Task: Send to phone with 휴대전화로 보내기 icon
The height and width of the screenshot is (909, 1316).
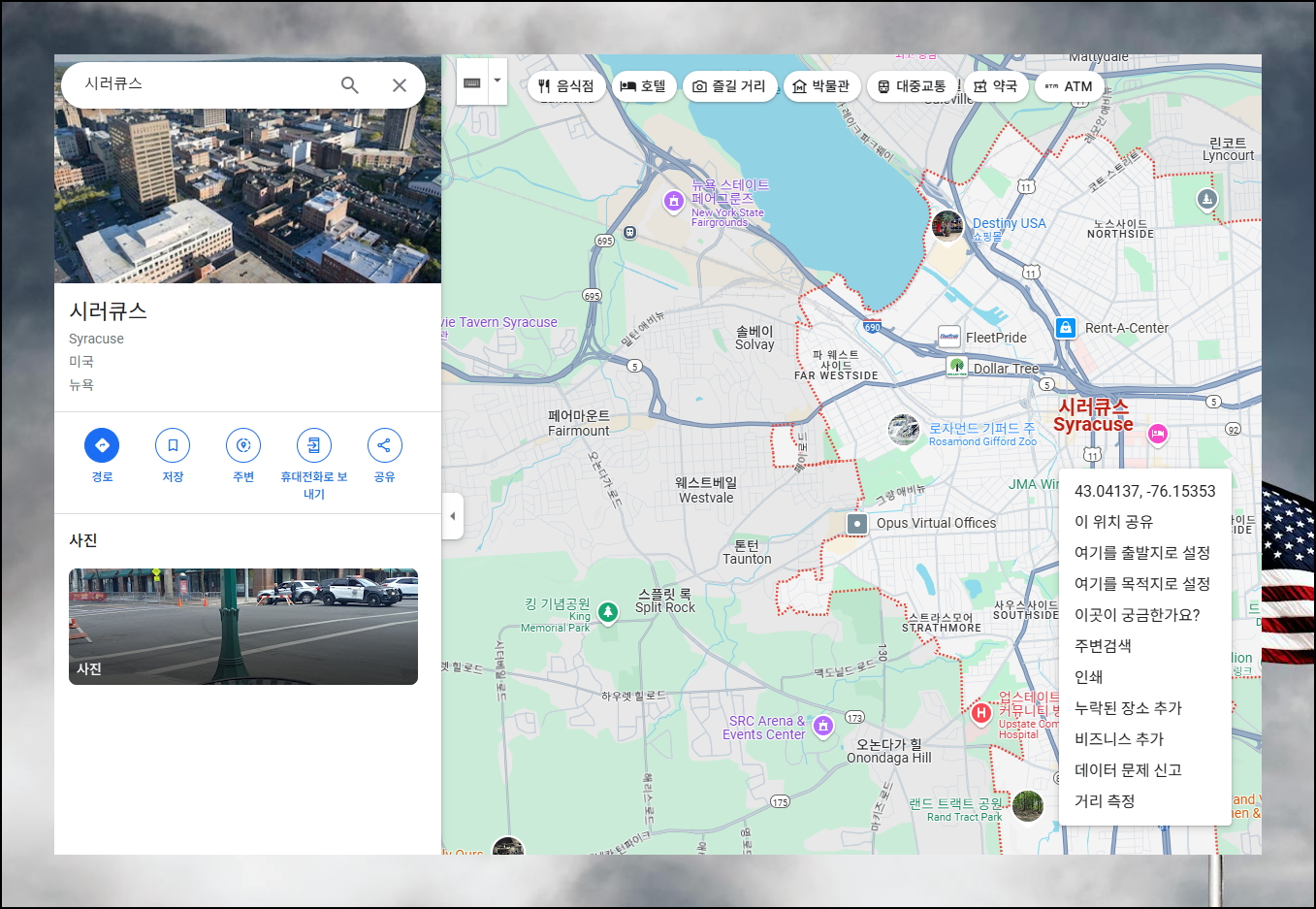Action: pyautogui.click(x=314, y=445)
